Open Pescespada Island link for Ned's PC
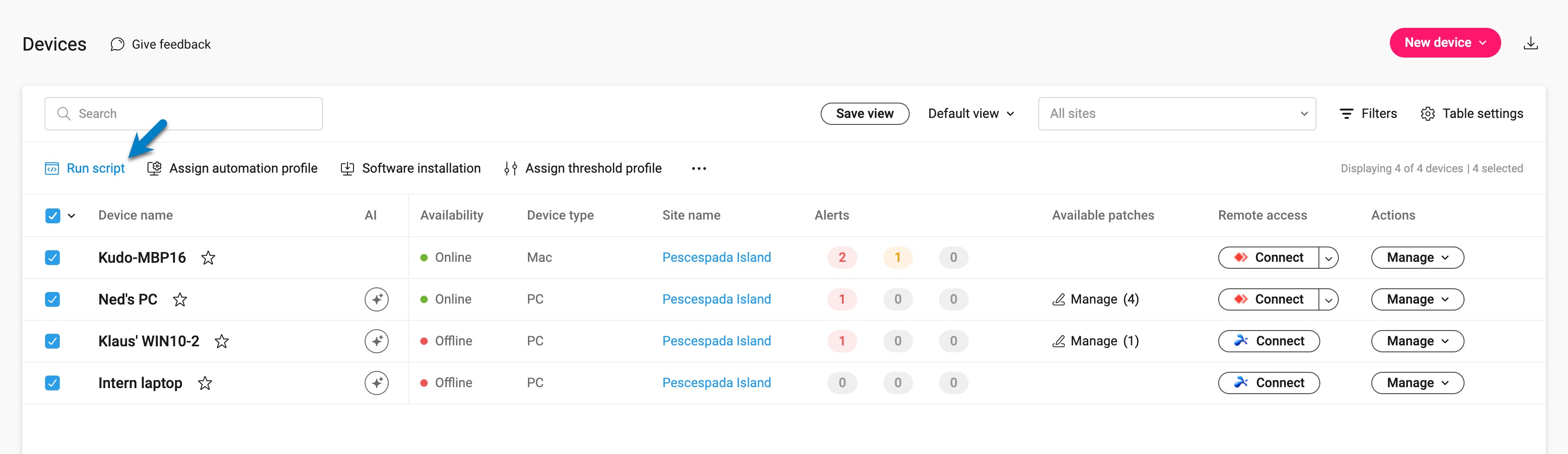This screenshot has height=454, width=1568. coord(716,299)
